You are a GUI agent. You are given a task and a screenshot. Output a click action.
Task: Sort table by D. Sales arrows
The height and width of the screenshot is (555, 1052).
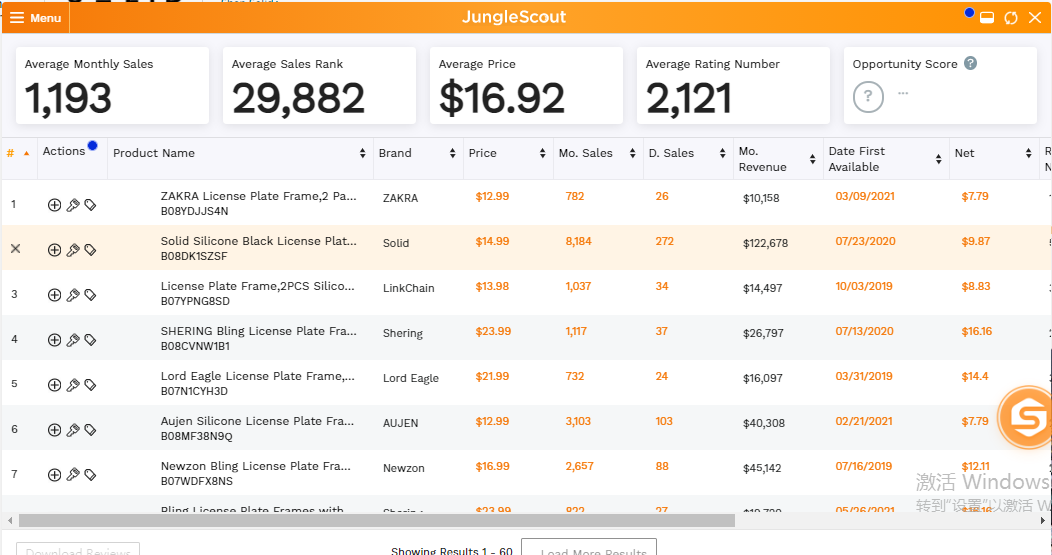pos(722,153)
